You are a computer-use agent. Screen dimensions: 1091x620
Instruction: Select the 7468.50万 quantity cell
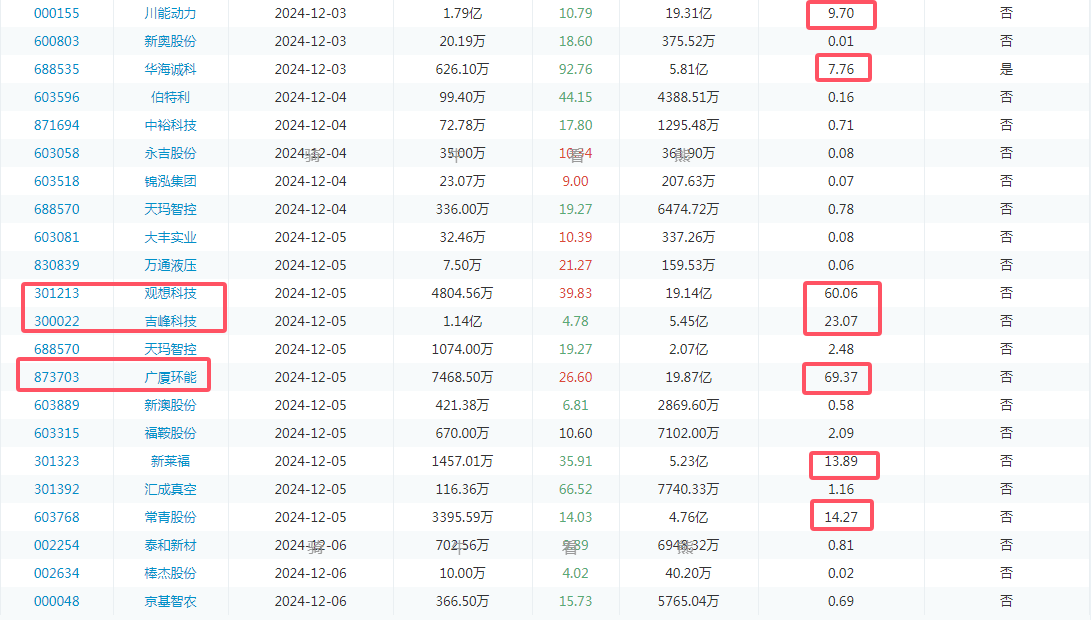[x=462, y=377]
